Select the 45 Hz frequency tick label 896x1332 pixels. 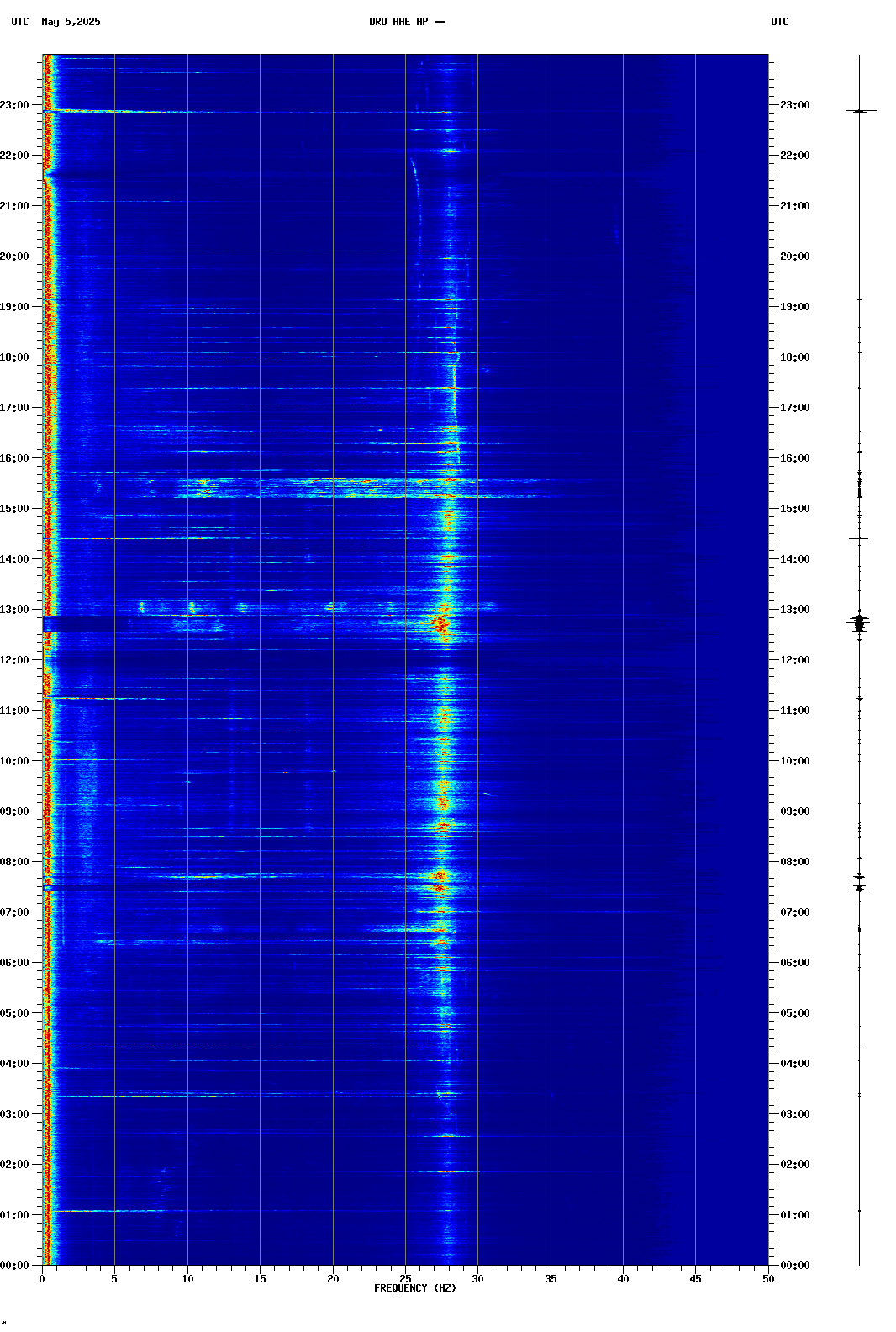[695, 1279]
